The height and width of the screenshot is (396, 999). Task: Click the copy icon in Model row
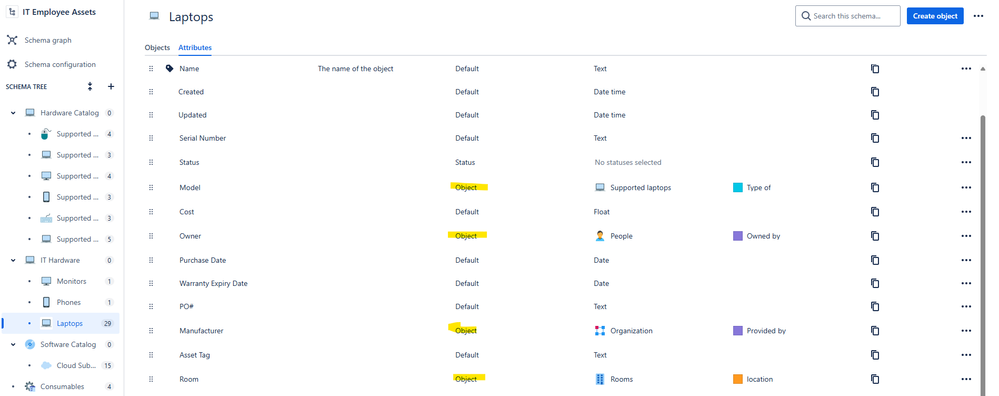875,188
